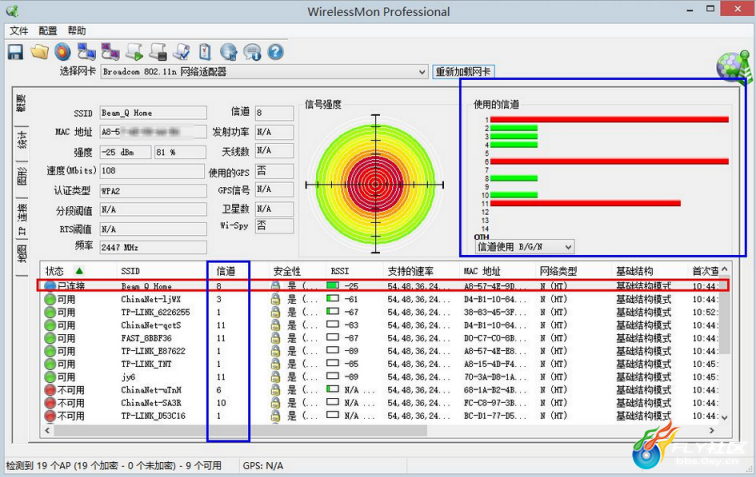Click the red unavailable icon for ChinaNet-SA3R
Image resolution: width=756 pixels, height=477 pixels.
[x=50, y=403]
